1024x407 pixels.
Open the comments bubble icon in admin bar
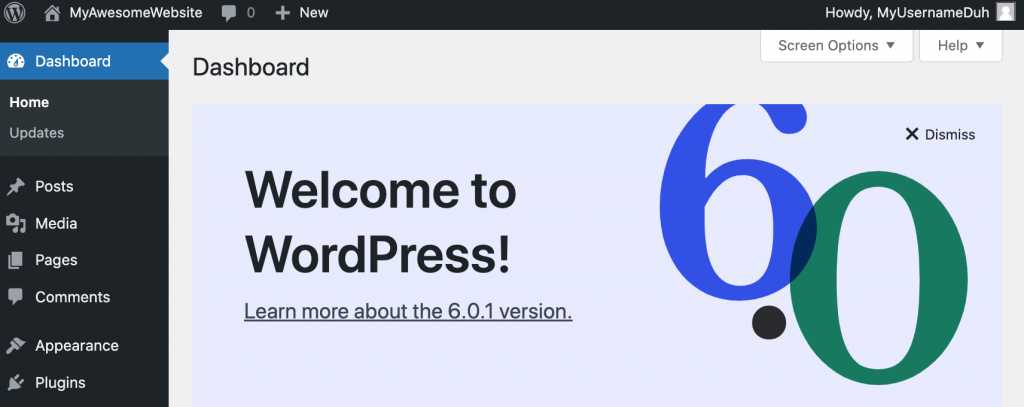pyautogui.click(x=229, y=13)
